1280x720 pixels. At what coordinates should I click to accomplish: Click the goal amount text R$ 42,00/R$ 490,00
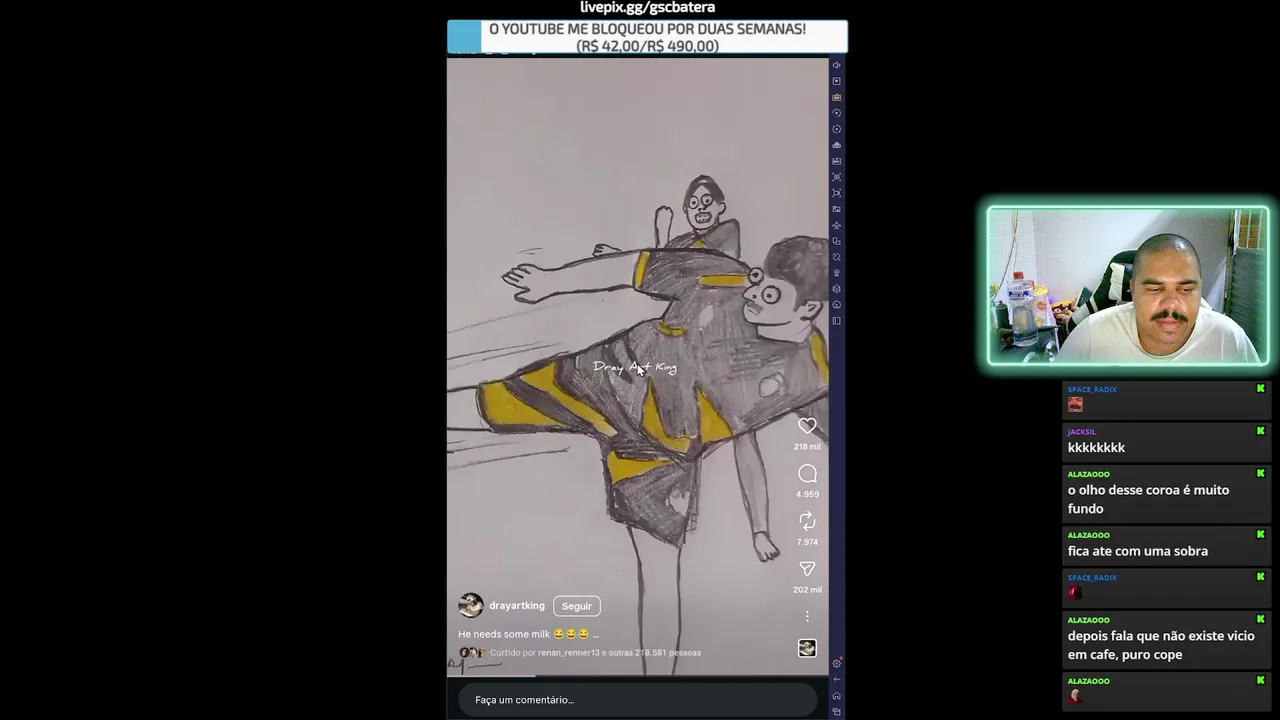647,46
